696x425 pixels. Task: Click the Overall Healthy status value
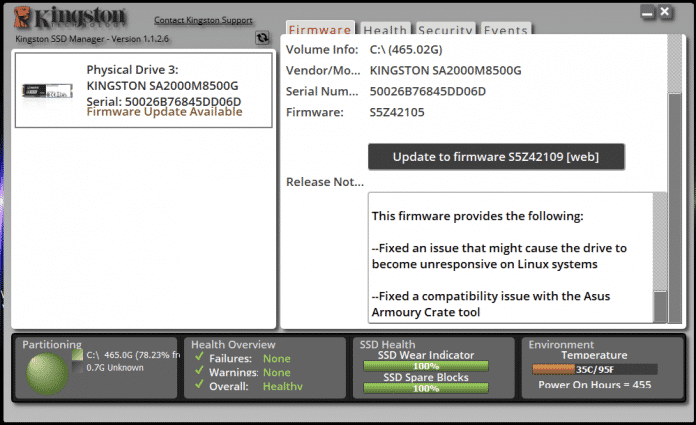click(282, 386)
